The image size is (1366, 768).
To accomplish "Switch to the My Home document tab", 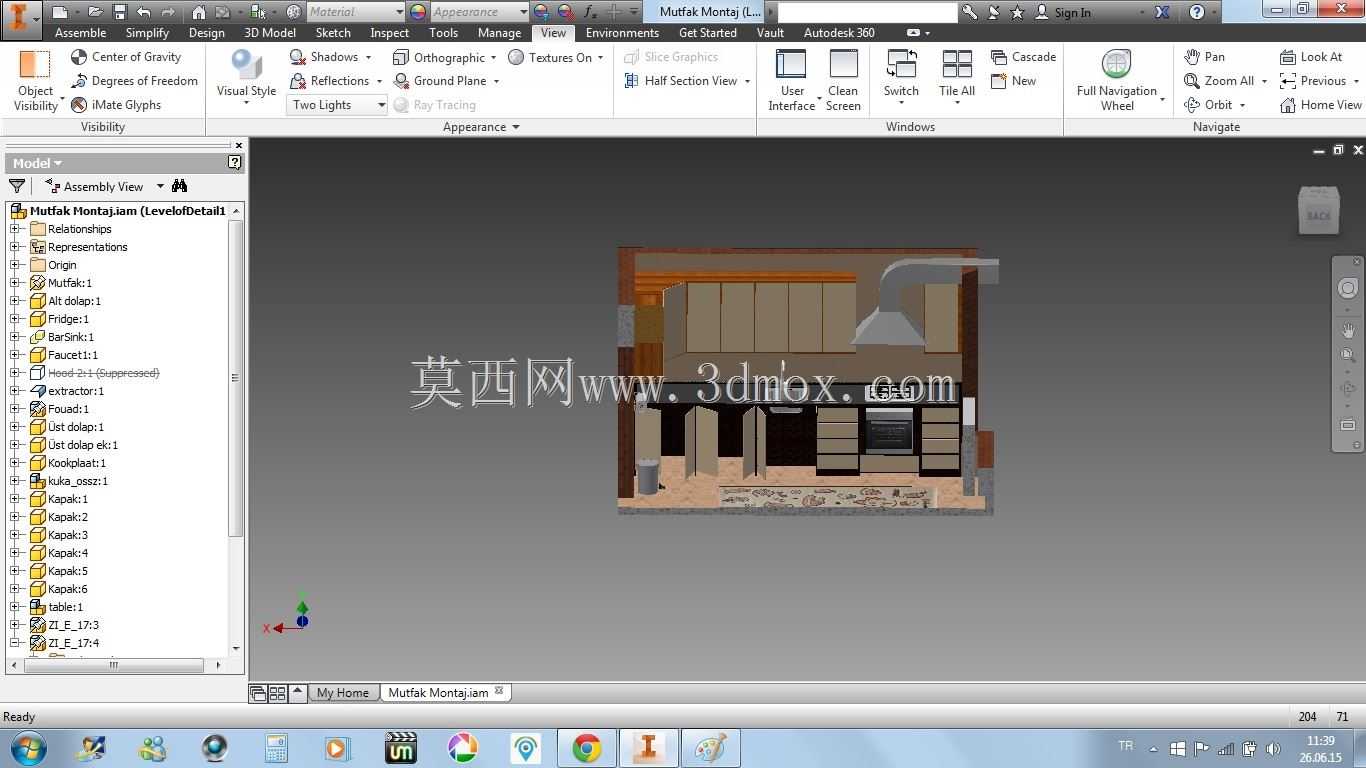I will click(x=342, y=693).
